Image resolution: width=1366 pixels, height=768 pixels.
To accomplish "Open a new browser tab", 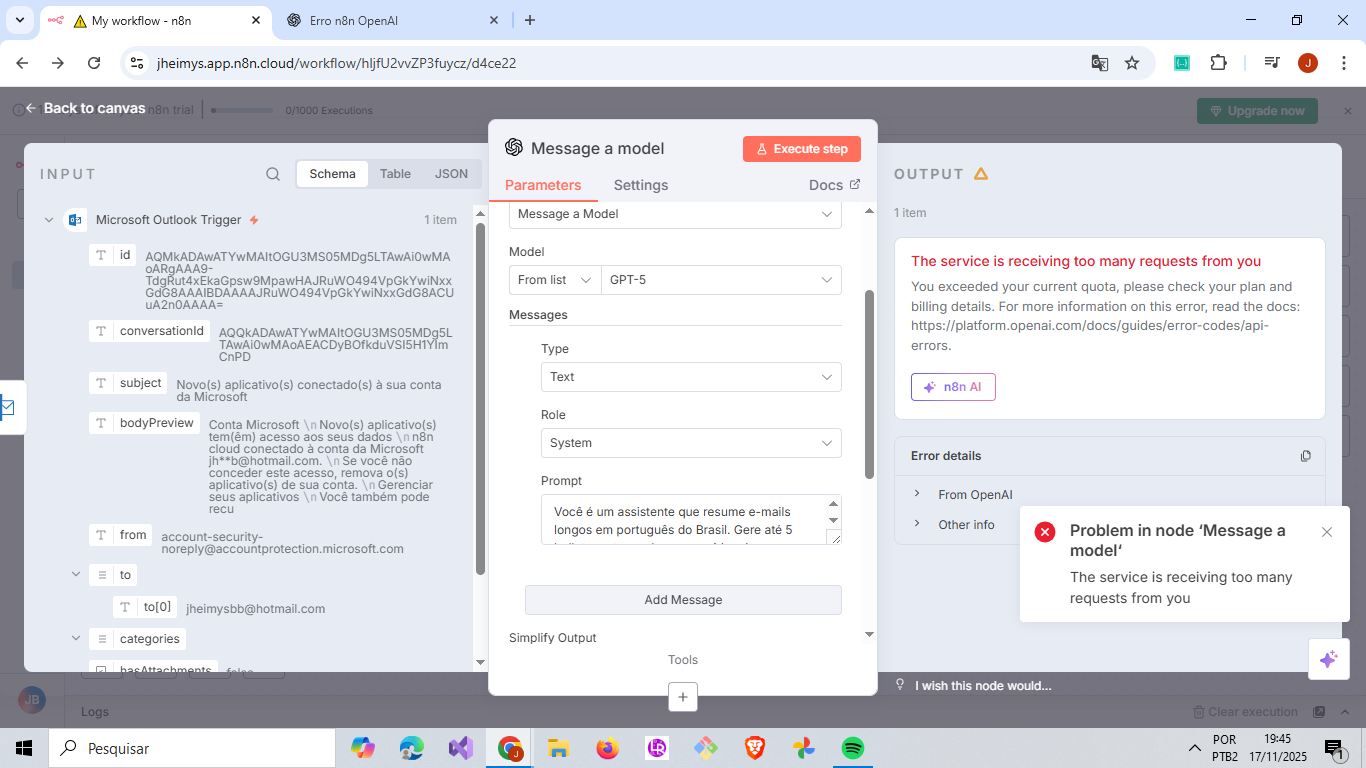I will point(530,20).
